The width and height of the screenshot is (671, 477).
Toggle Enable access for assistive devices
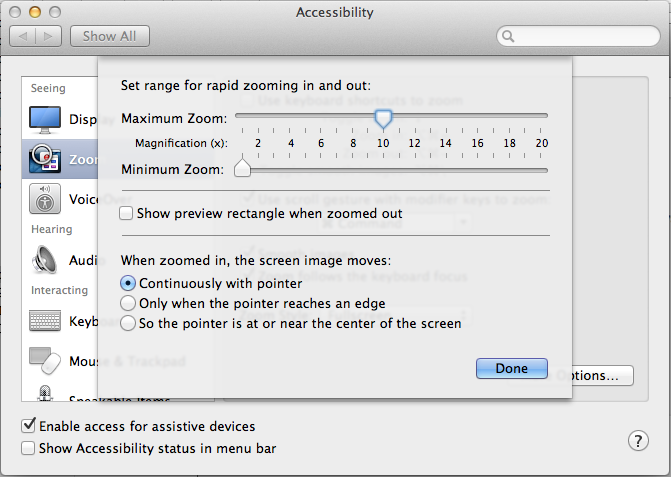click(29, 426)
